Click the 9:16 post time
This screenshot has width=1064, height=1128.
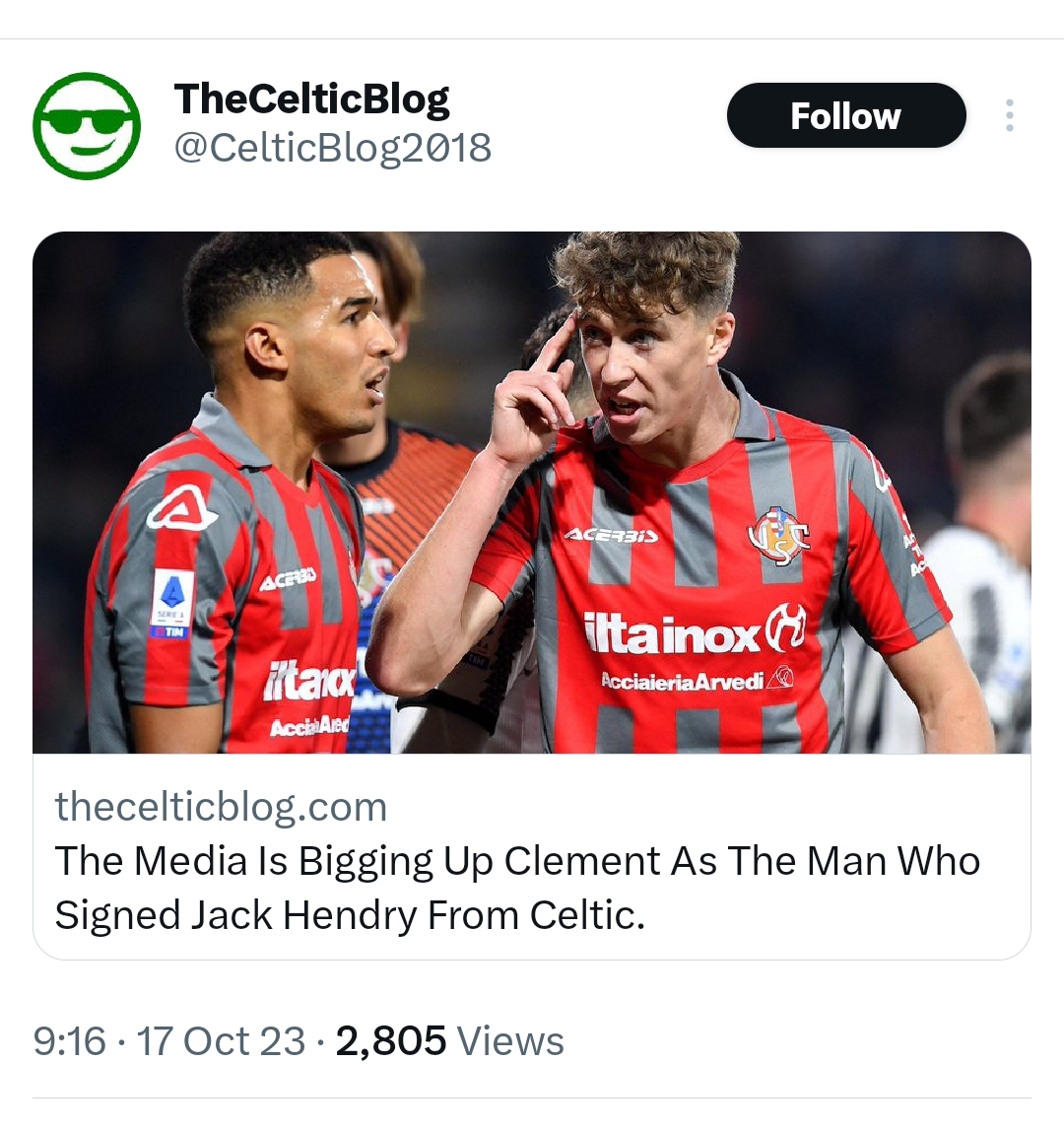pos(69,1041)
